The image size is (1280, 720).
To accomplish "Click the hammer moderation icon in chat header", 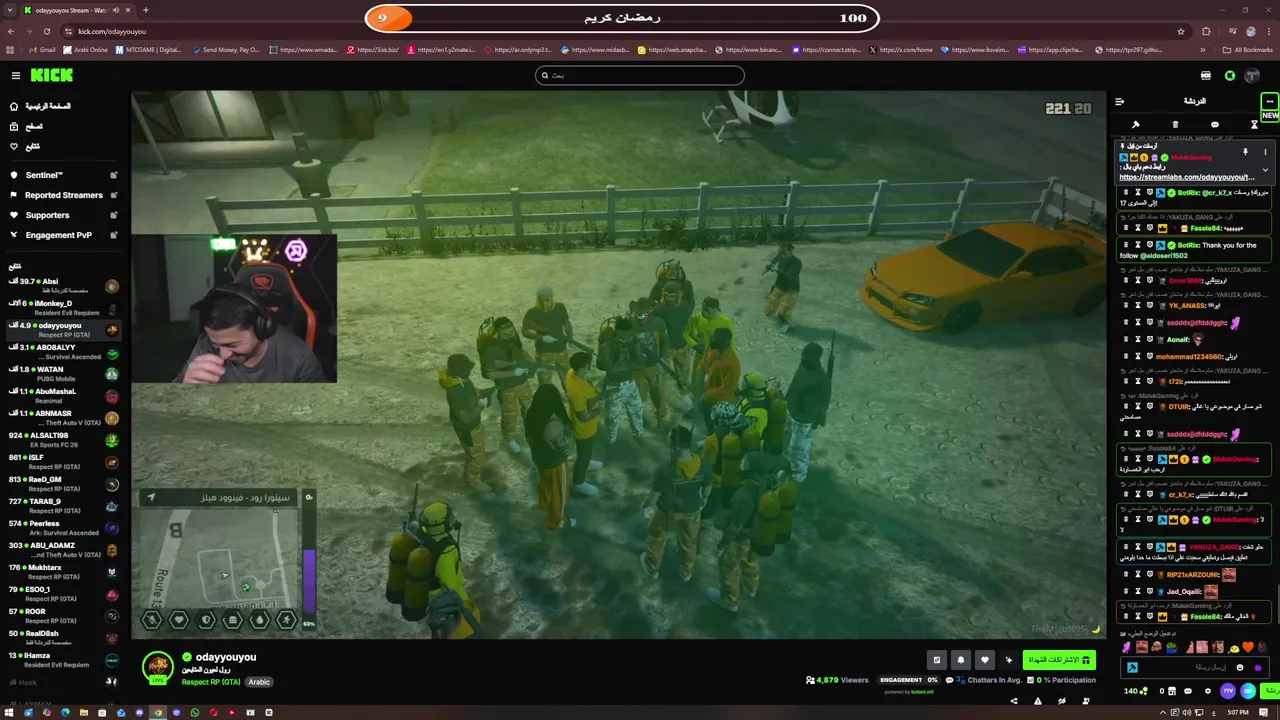I will tap(1136, 125).
